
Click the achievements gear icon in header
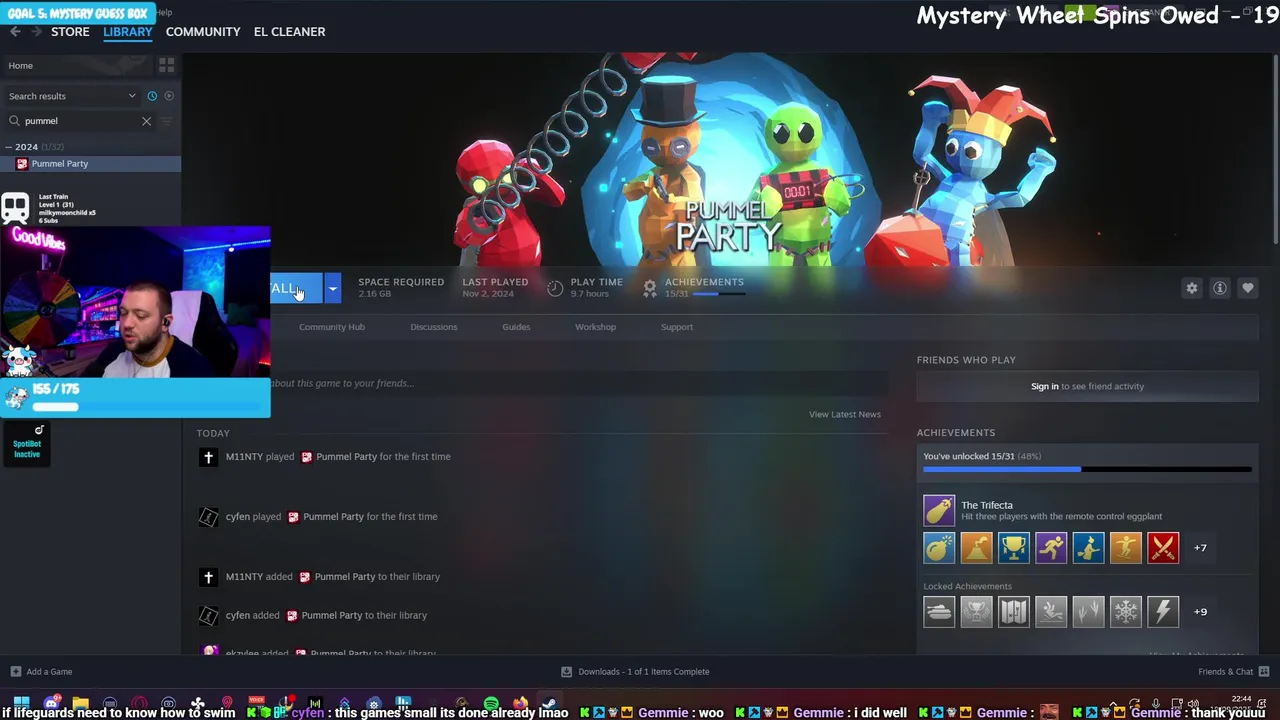click(x=650, y=288)
